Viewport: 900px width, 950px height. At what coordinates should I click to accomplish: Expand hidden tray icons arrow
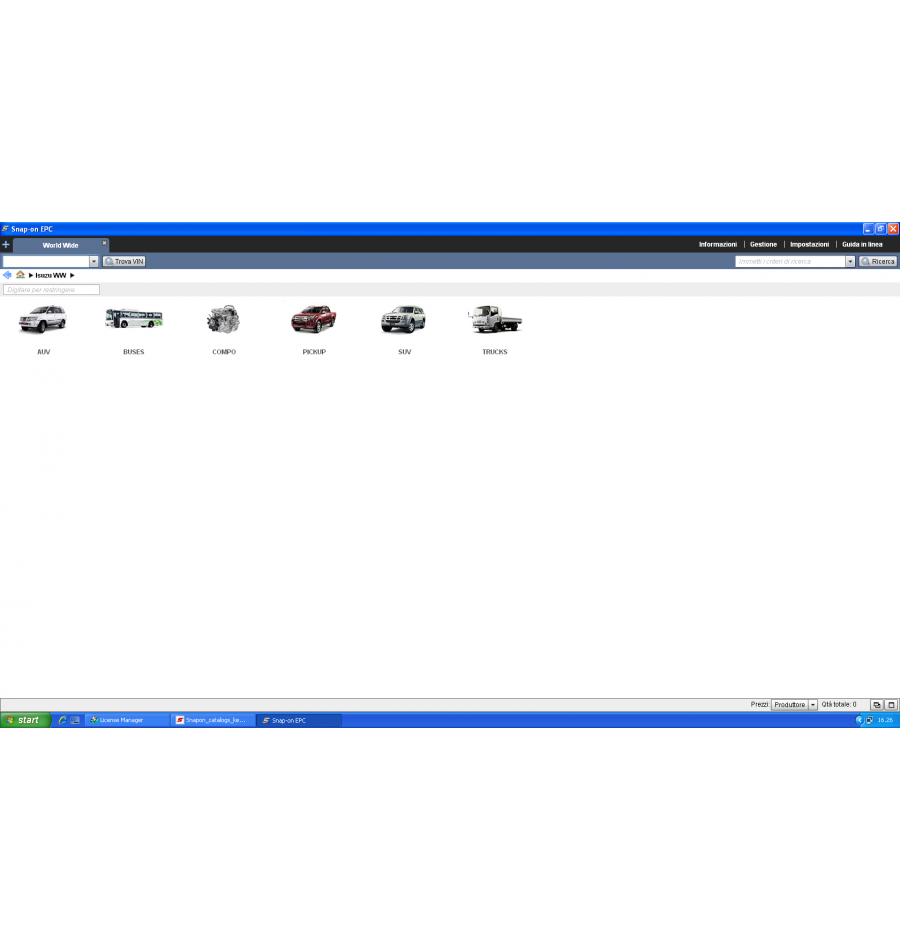859,720
